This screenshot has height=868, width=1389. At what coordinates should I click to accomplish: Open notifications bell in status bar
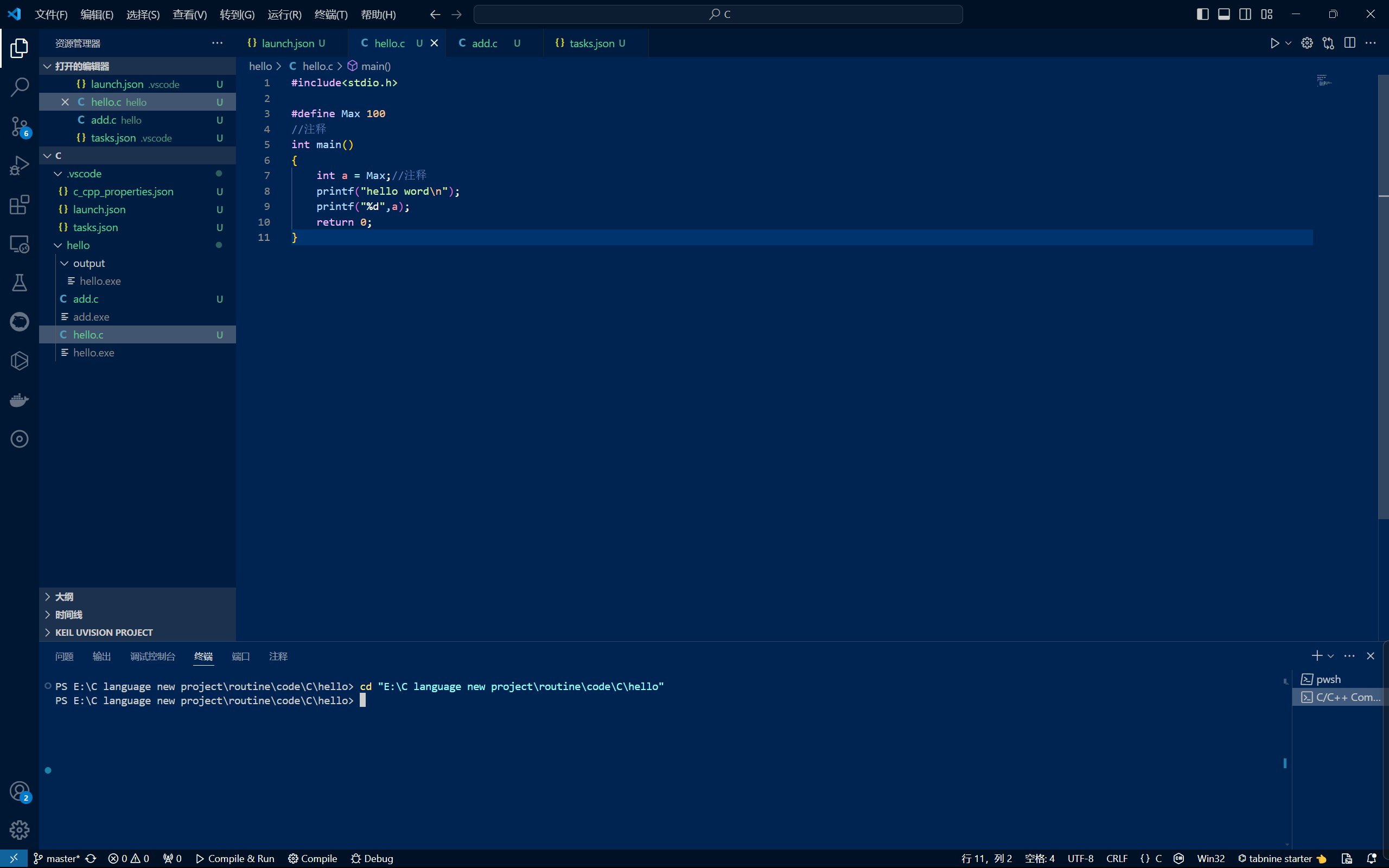click(1372, 858)
